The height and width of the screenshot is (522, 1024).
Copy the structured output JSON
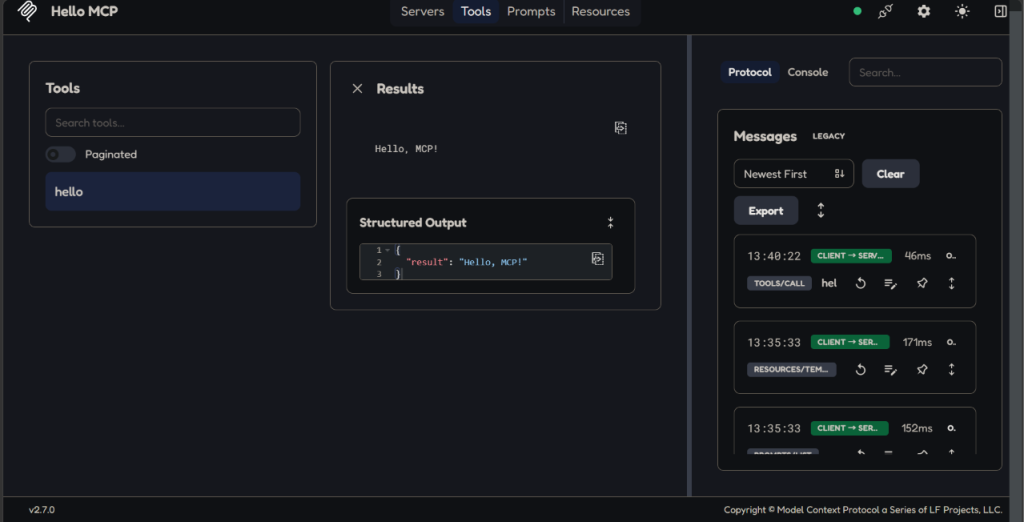pyautogui.click(x=597, y=259)
